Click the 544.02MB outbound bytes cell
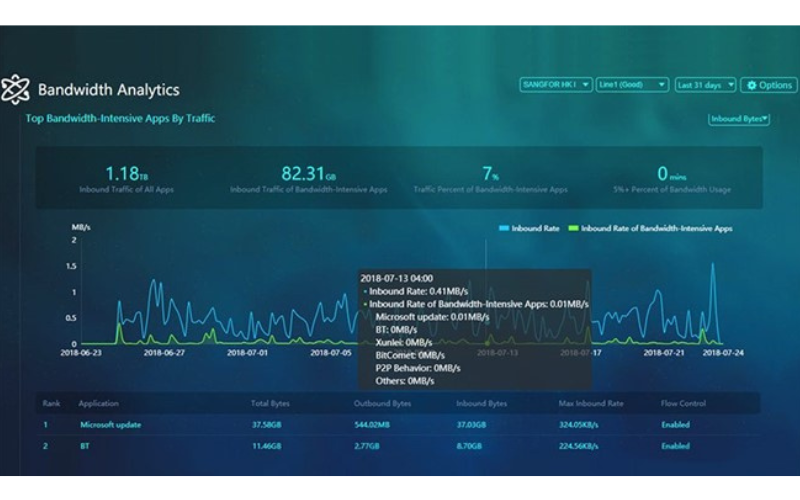 pos(372,424)
